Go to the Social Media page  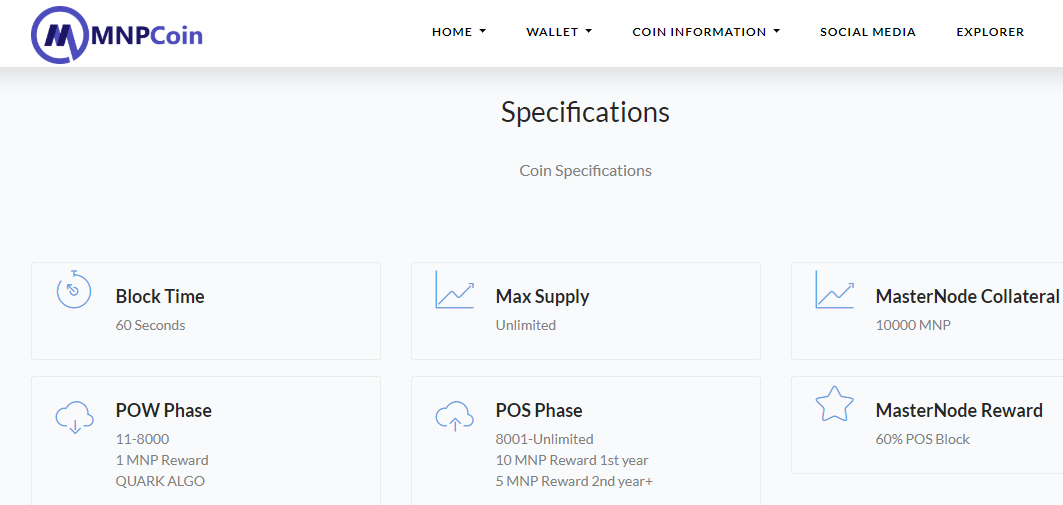[868, 32]
